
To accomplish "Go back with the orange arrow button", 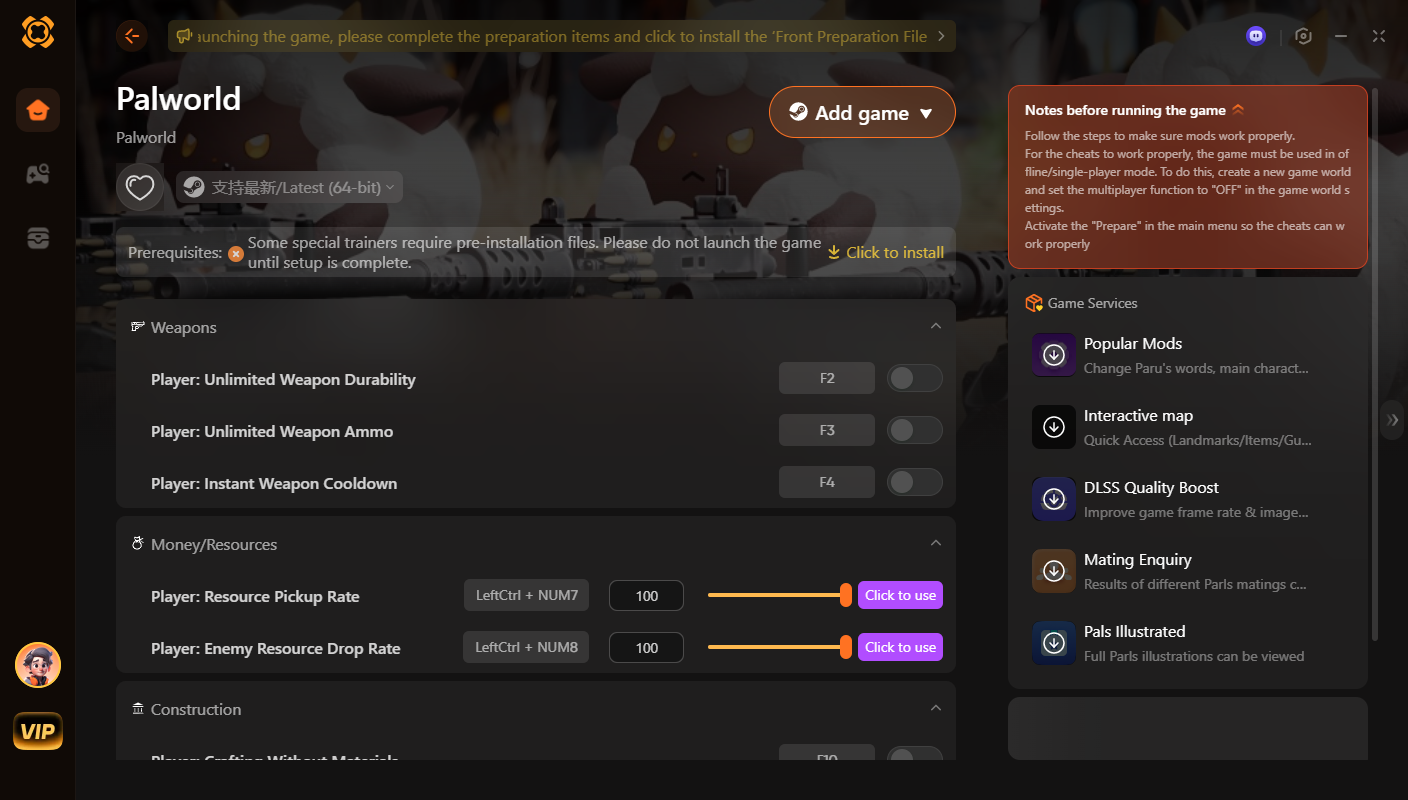I will (132, 36).
